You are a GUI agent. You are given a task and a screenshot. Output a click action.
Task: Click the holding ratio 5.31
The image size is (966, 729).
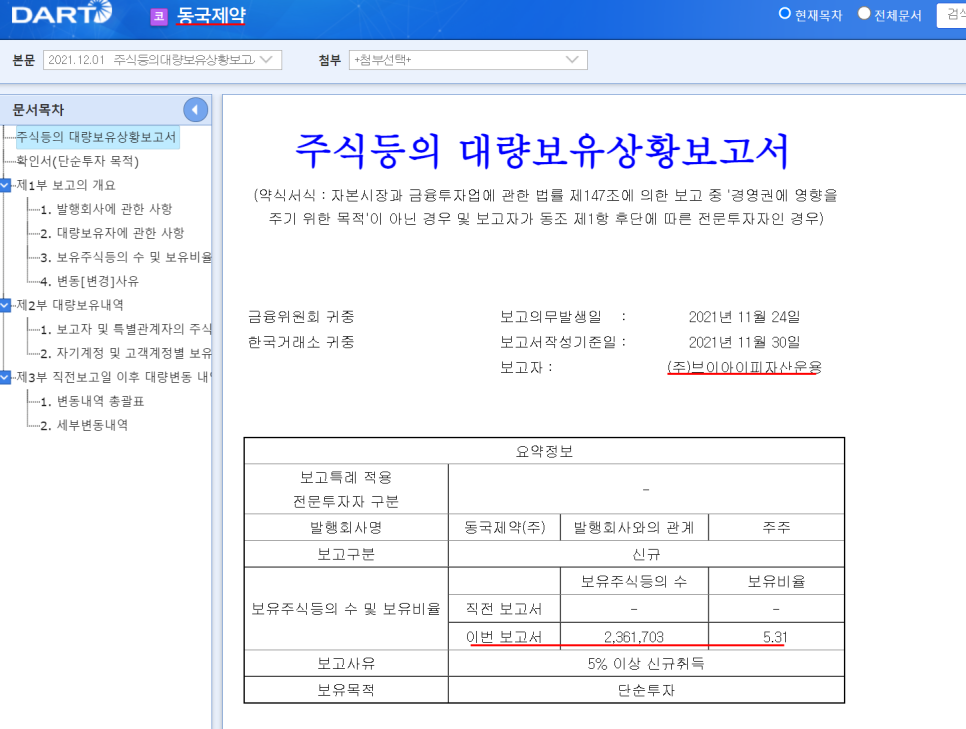point(776,637)
